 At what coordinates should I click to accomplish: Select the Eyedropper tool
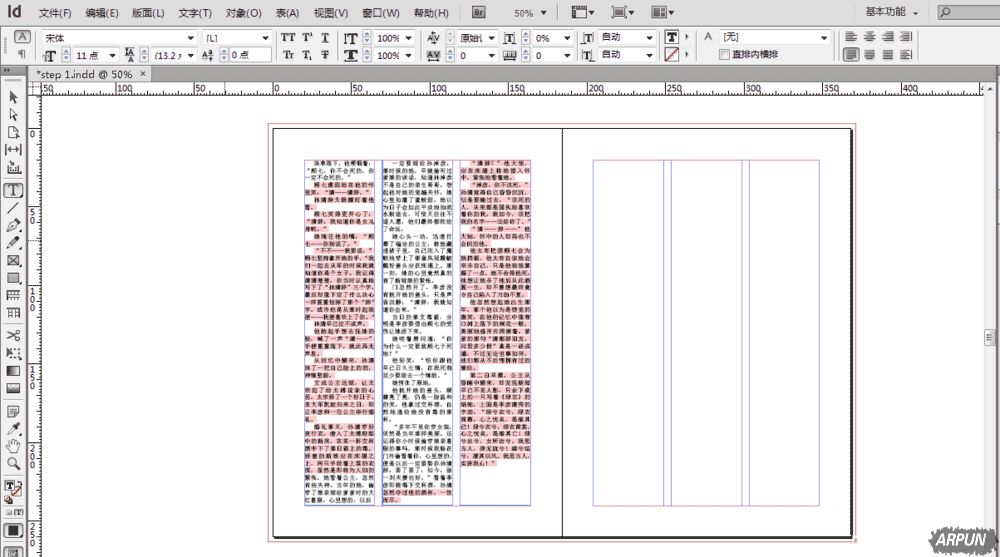pyautogui.click(x=14, y=428)
